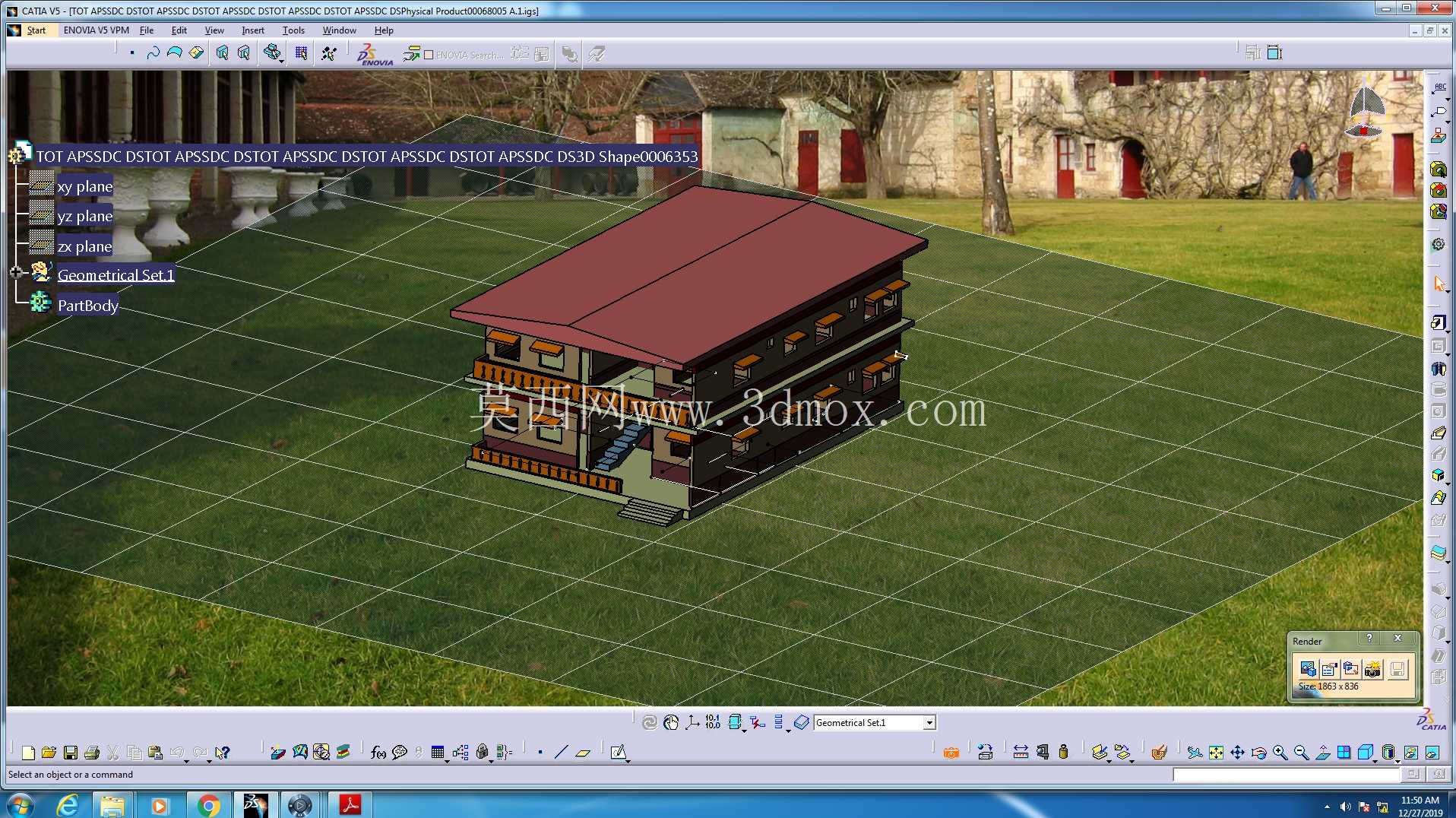
Task: Open Adobe Acrobat from the taskbar
Action: 350,805
